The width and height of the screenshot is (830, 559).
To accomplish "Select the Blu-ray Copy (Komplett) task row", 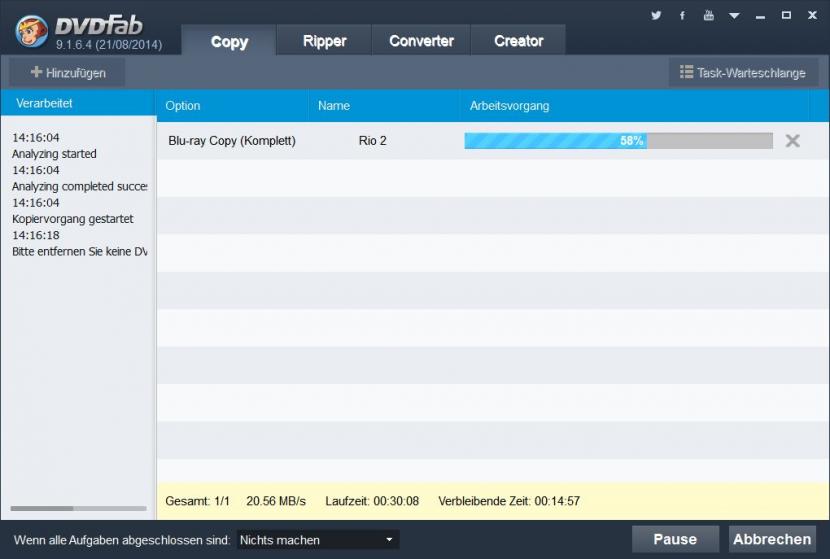I will 232,141.
